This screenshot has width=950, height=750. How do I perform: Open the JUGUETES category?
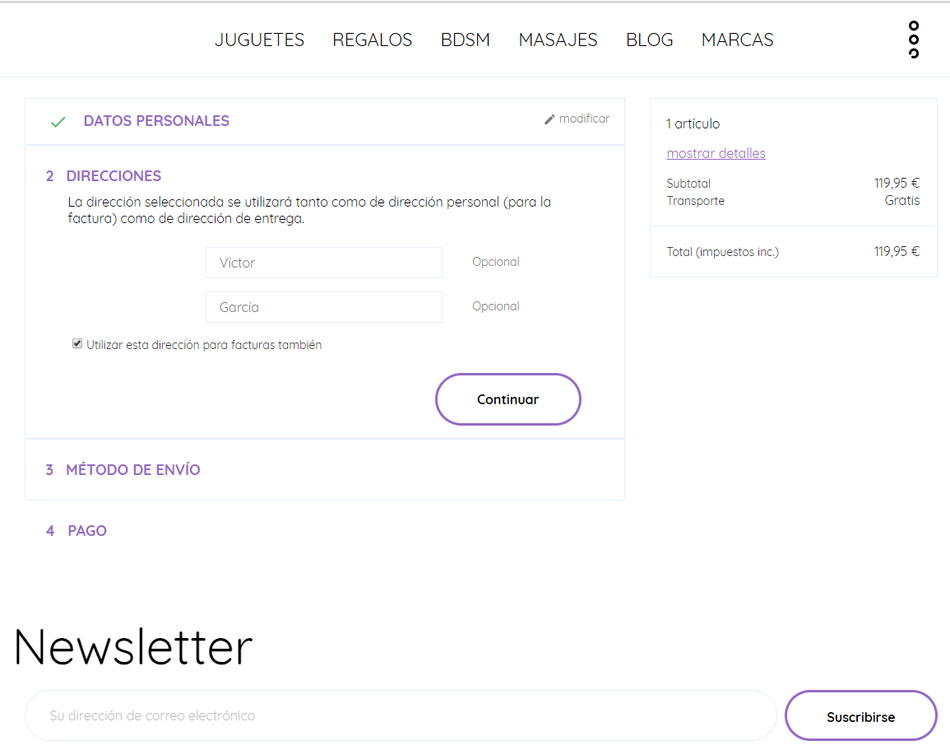pos(259,40)
